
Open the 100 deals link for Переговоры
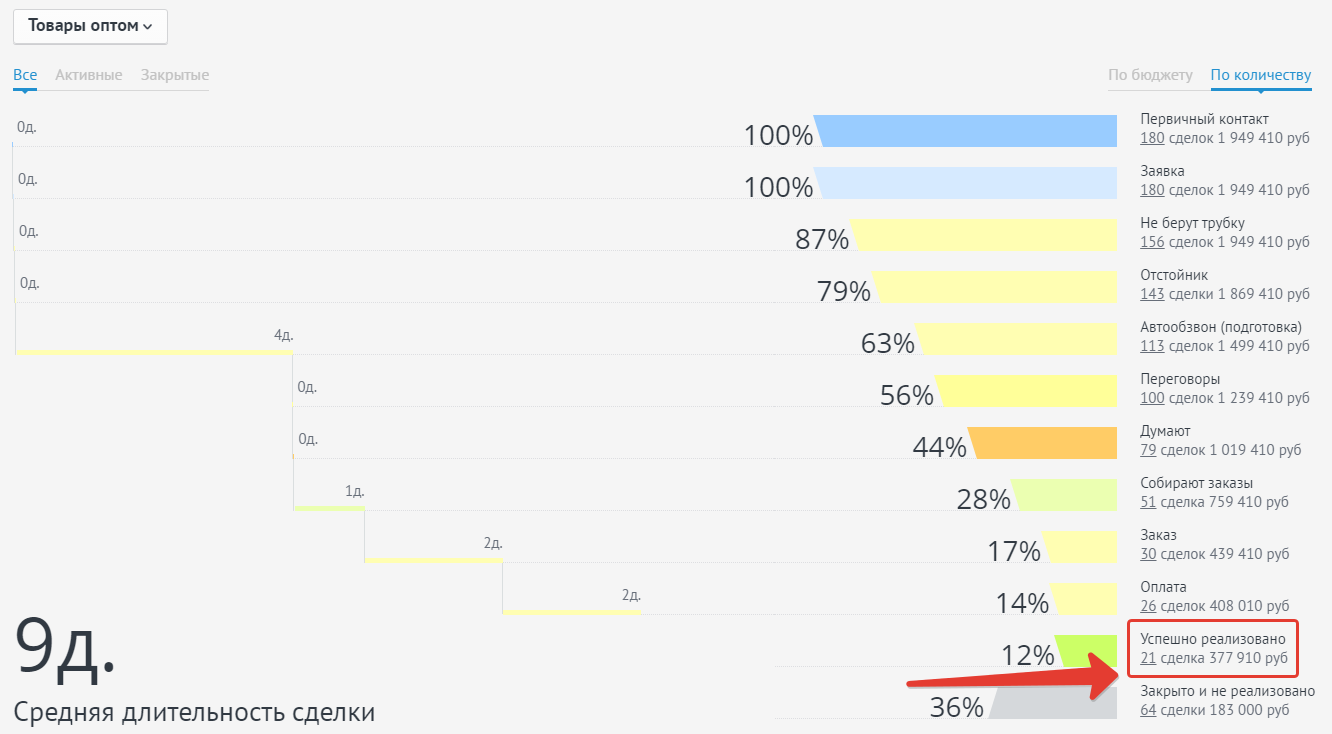[1152, 398]
